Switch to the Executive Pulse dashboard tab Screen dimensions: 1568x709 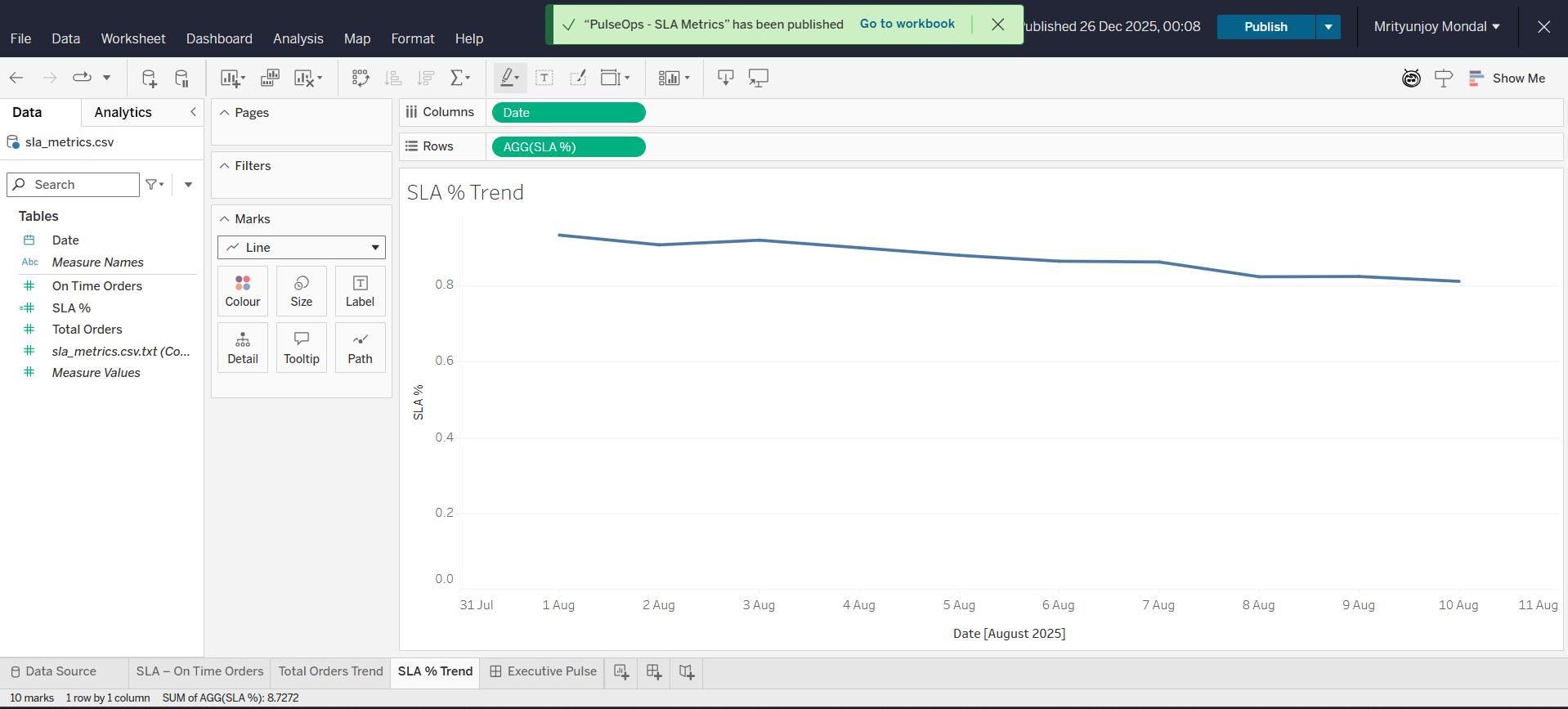click(x=543, y=671)
